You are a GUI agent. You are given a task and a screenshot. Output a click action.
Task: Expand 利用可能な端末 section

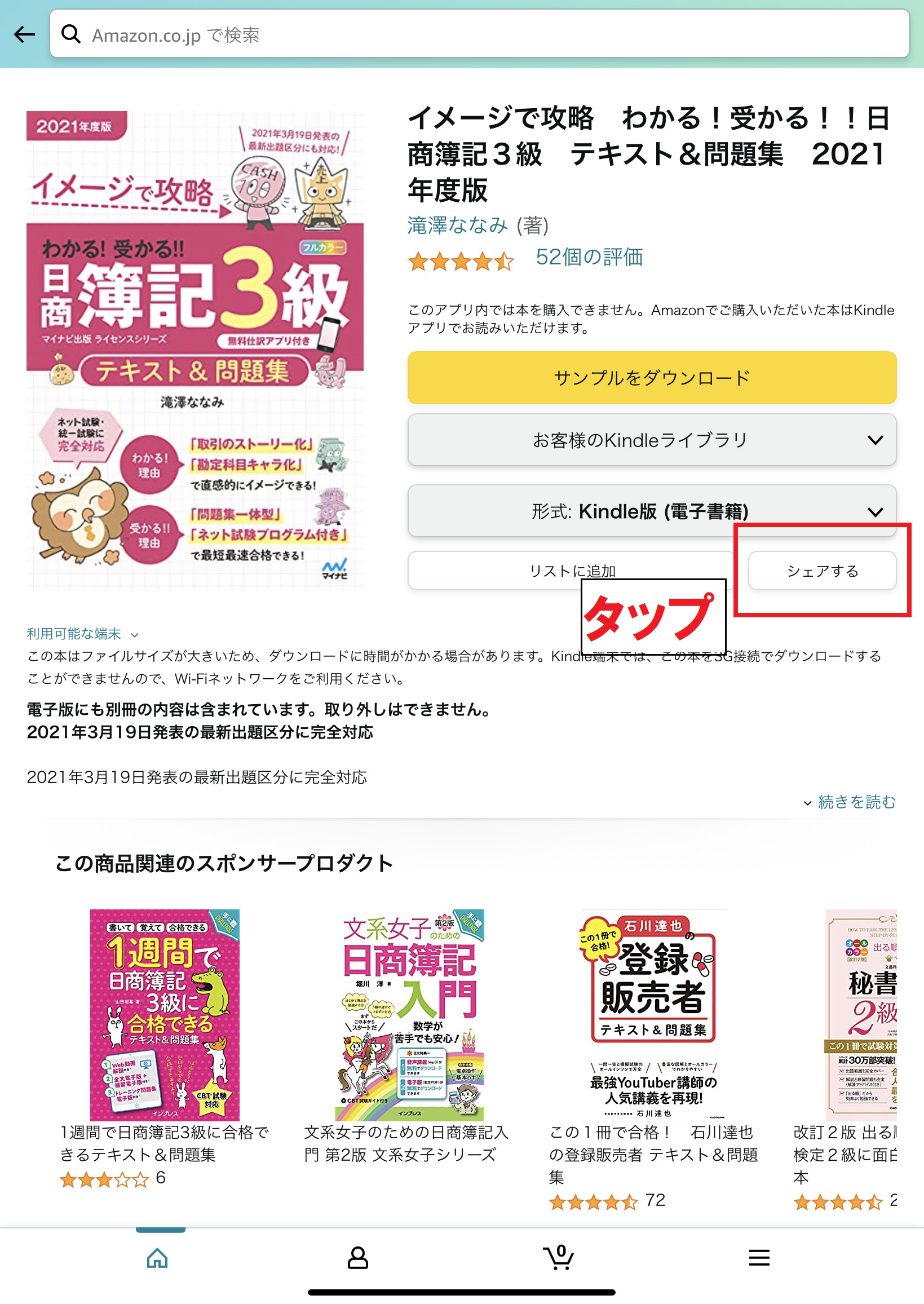coord(82,634)
